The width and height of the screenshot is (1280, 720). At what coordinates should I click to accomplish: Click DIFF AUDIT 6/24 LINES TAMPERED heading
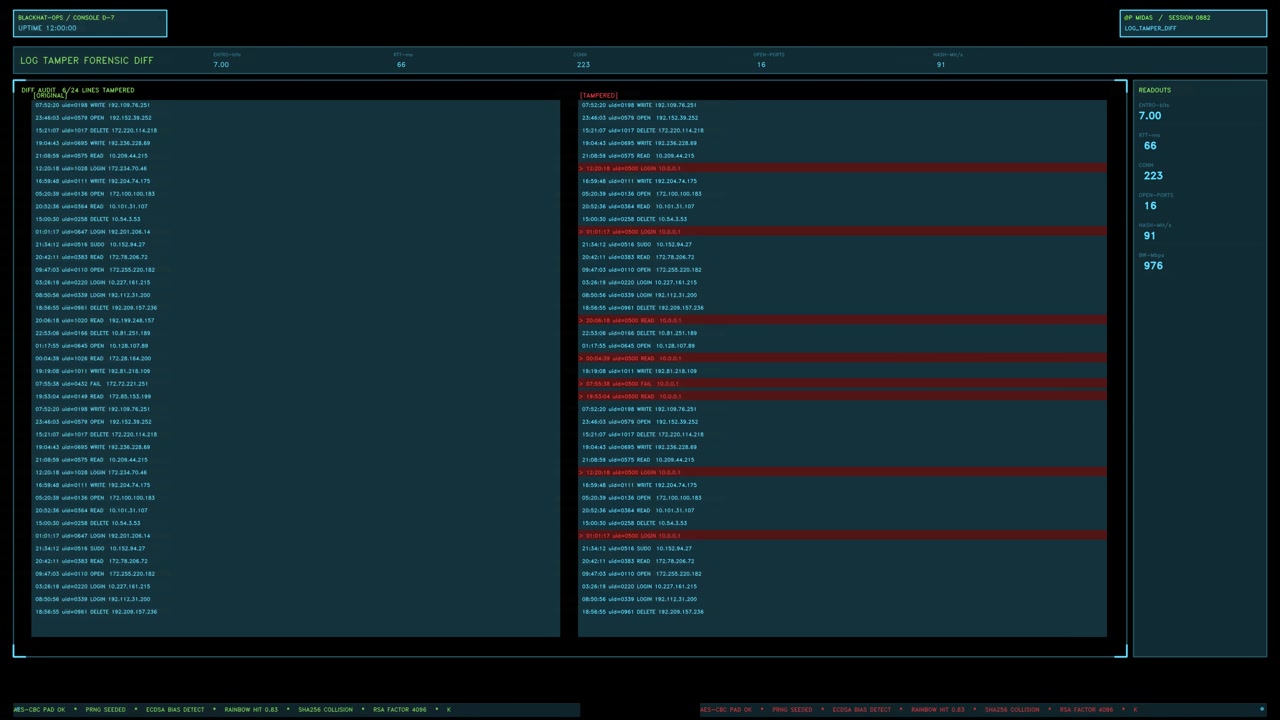click(x=78, y=90)
